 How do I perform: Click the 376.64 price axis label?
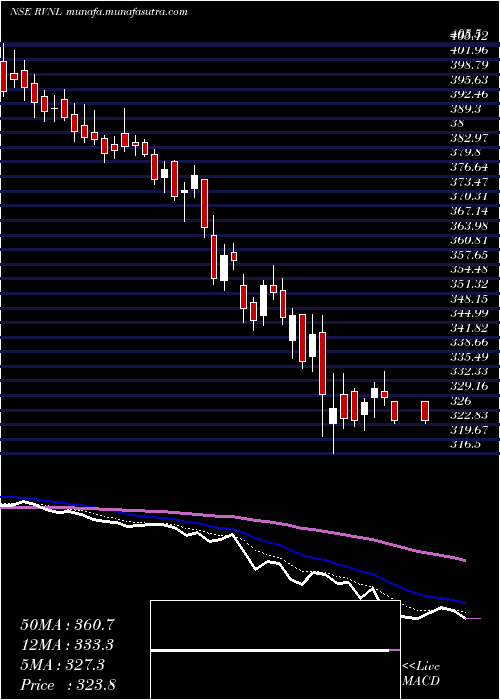(468, 167)
